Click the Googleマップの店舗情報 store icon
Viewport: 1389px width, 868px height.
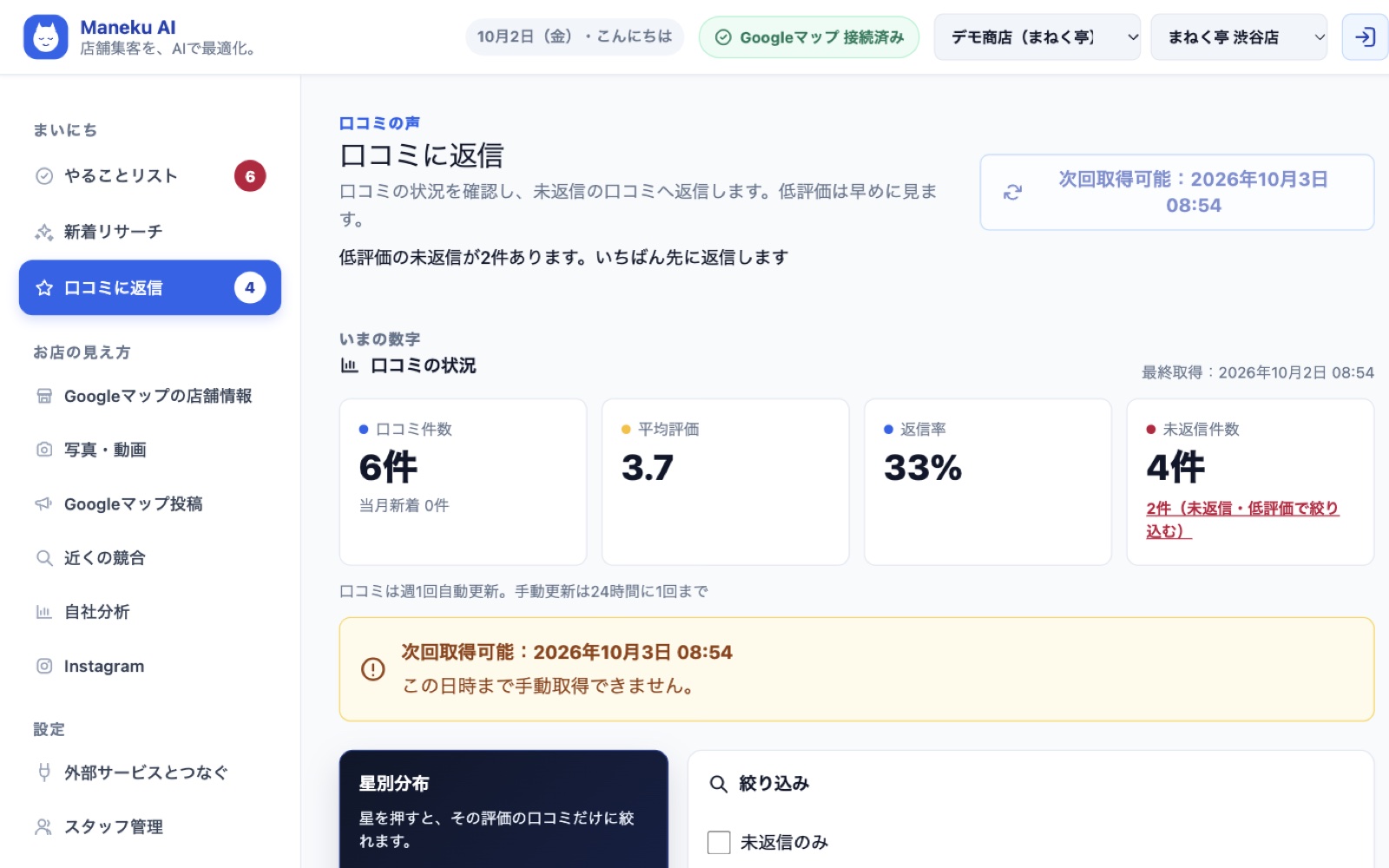pyautogui.click(x=44, y=396)
